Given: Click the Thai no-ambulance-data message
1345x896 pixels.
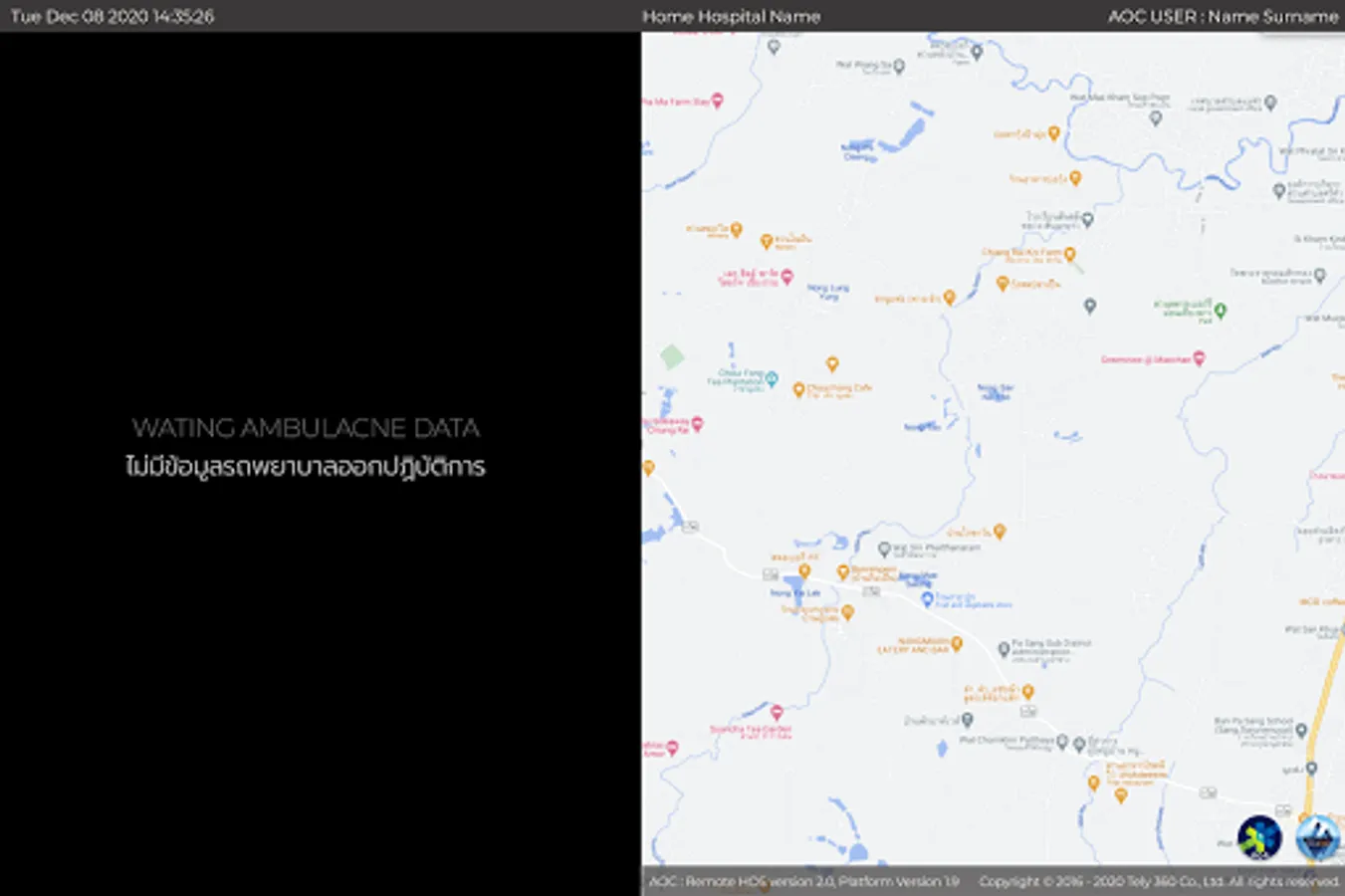Looking at the screenshot, I should tap(306, 467).
